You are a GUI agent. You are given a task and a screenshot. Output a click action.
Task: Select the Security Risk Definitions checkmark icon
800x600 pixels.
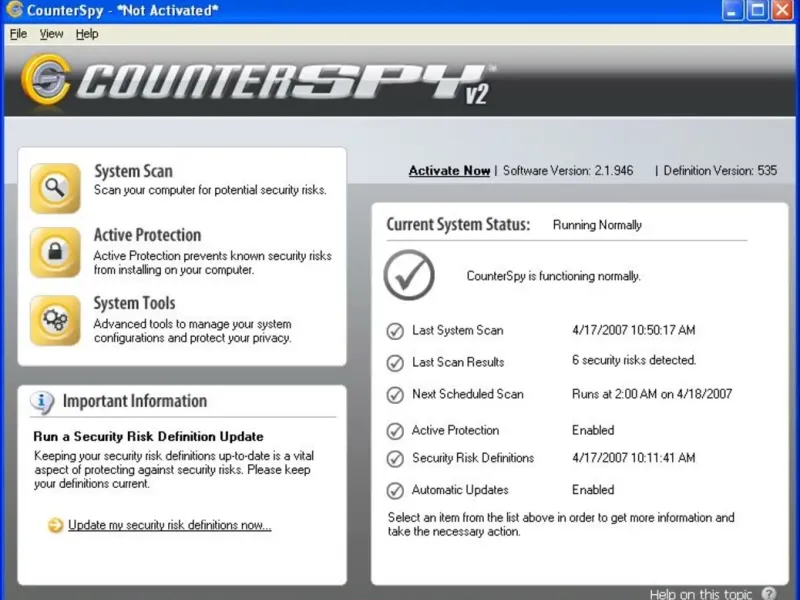tap(395, 459)
